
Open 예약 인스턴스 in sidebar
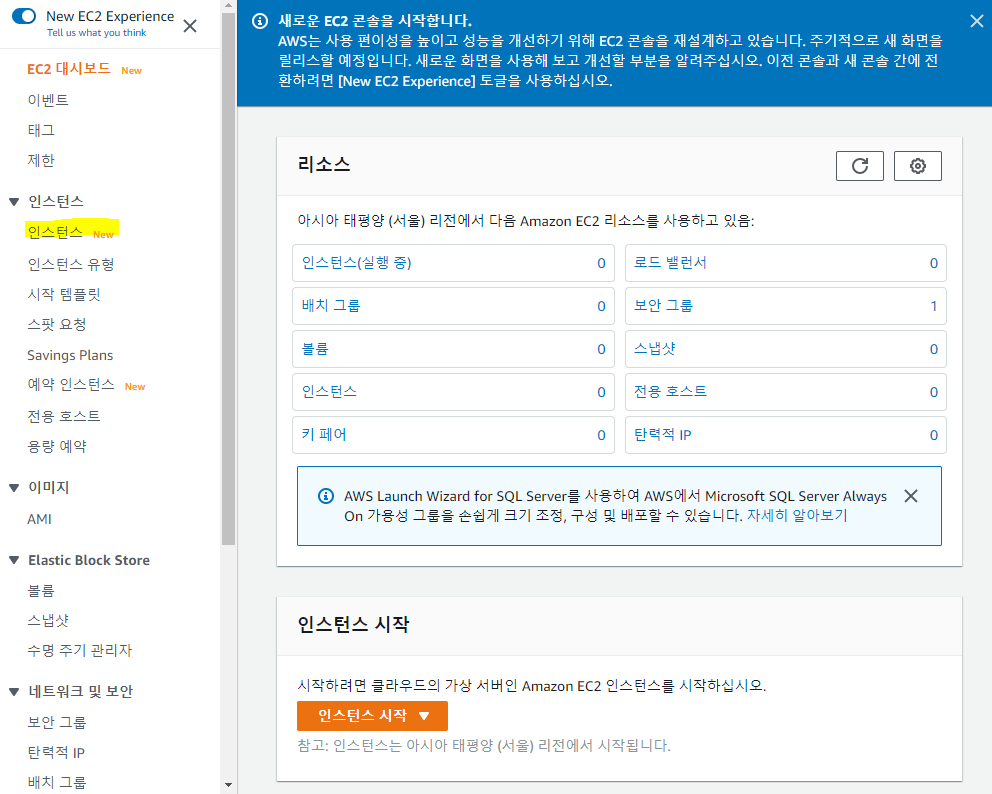71,385
